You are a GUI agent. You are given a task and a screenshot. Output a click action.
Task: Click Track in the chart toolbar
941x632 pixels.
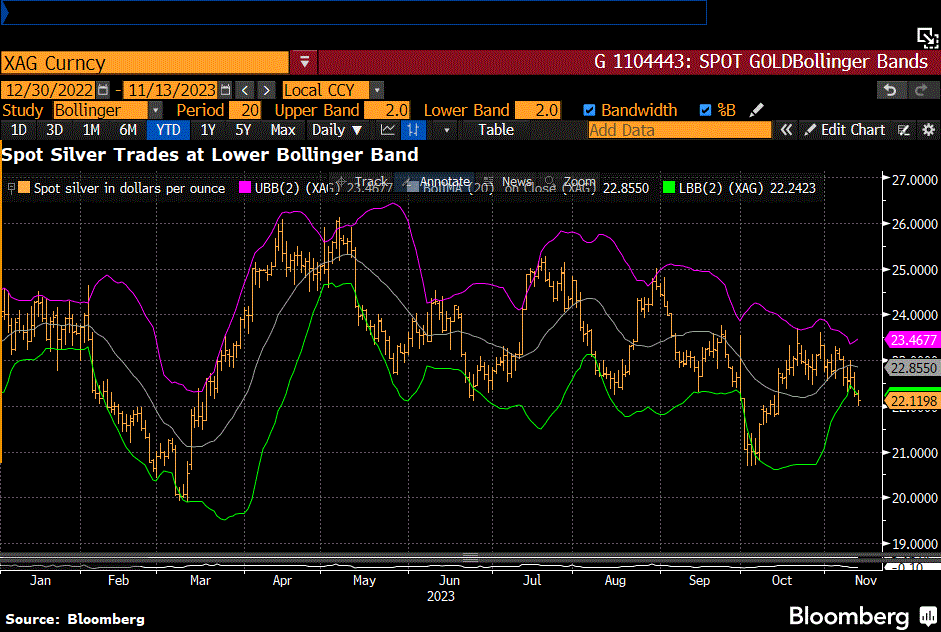click(x=364, y=182)
